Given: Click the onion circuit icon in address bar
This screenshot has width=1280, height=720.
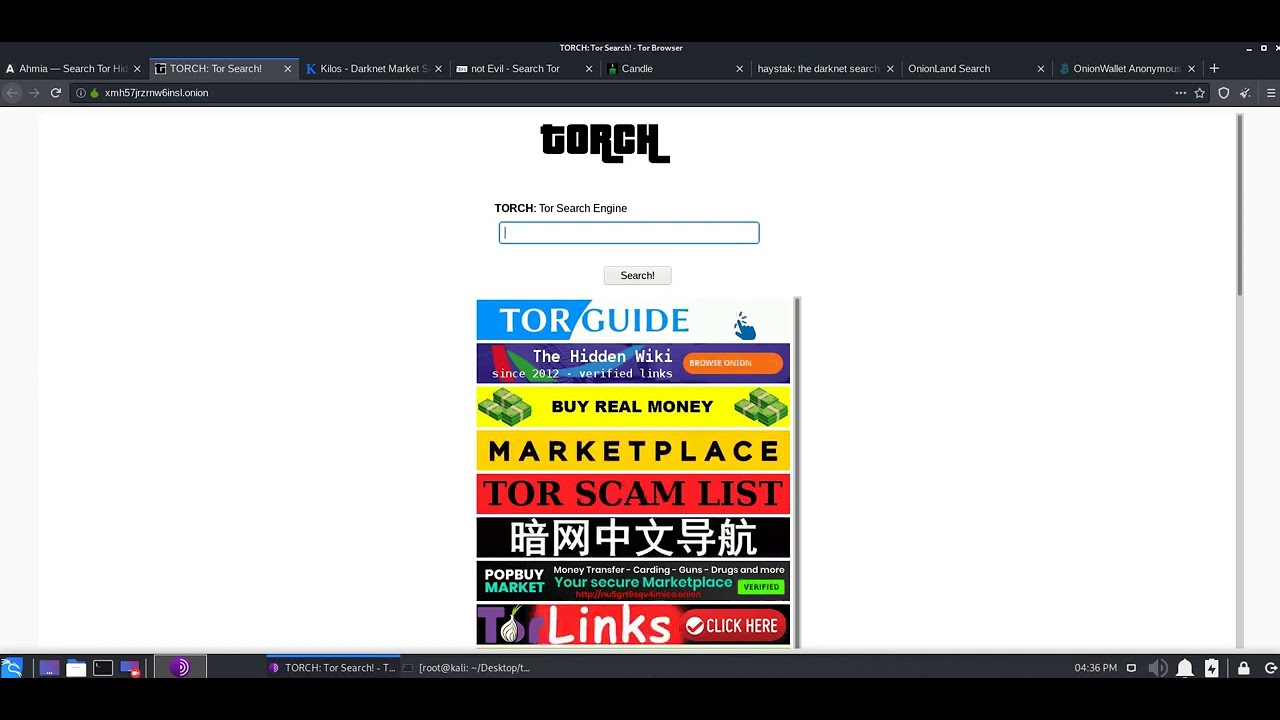Looking at the screenshot, I should pos(95,93).
